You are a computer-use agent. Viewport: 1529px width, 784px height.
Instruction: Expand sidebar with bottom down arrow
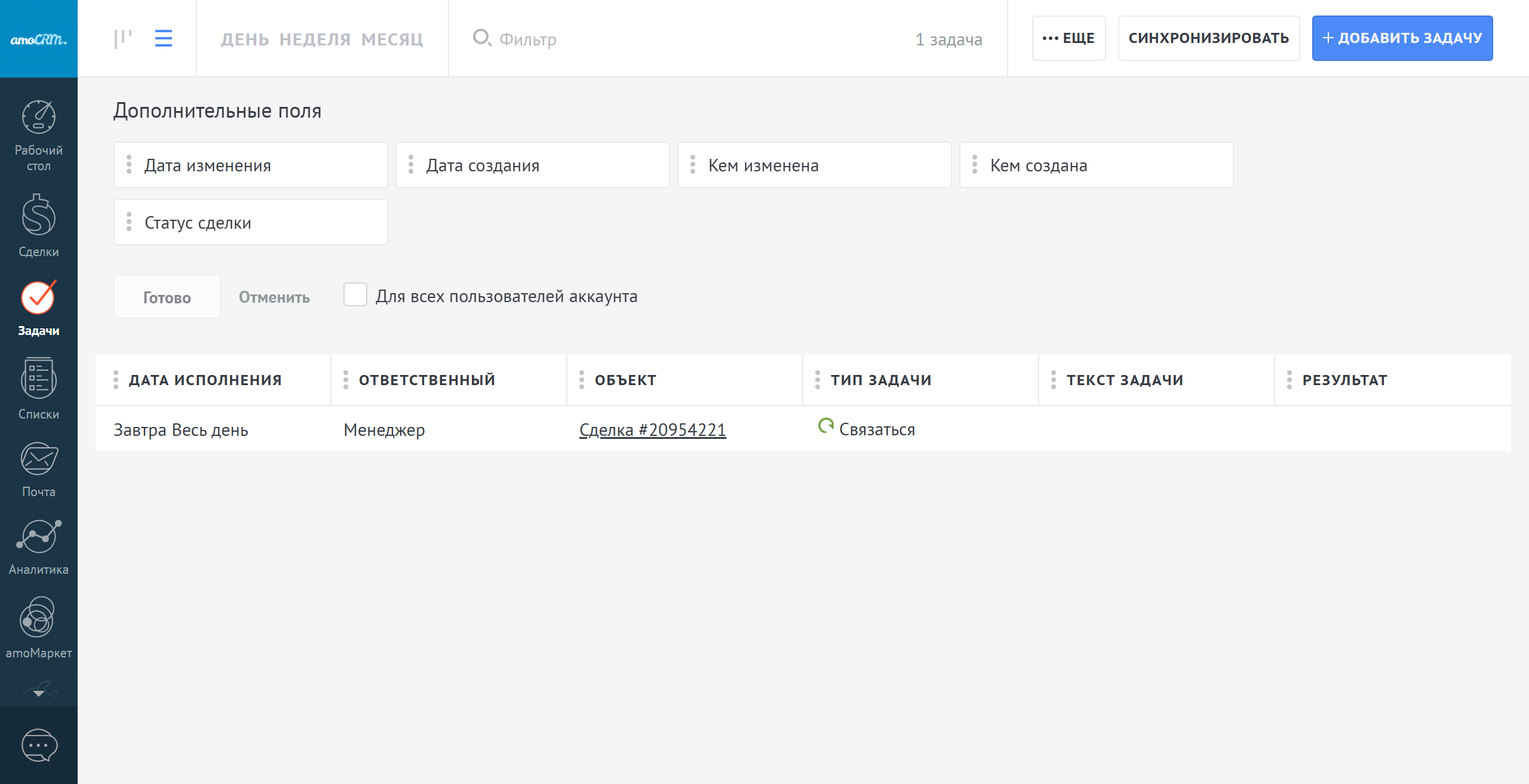[39, 693]
